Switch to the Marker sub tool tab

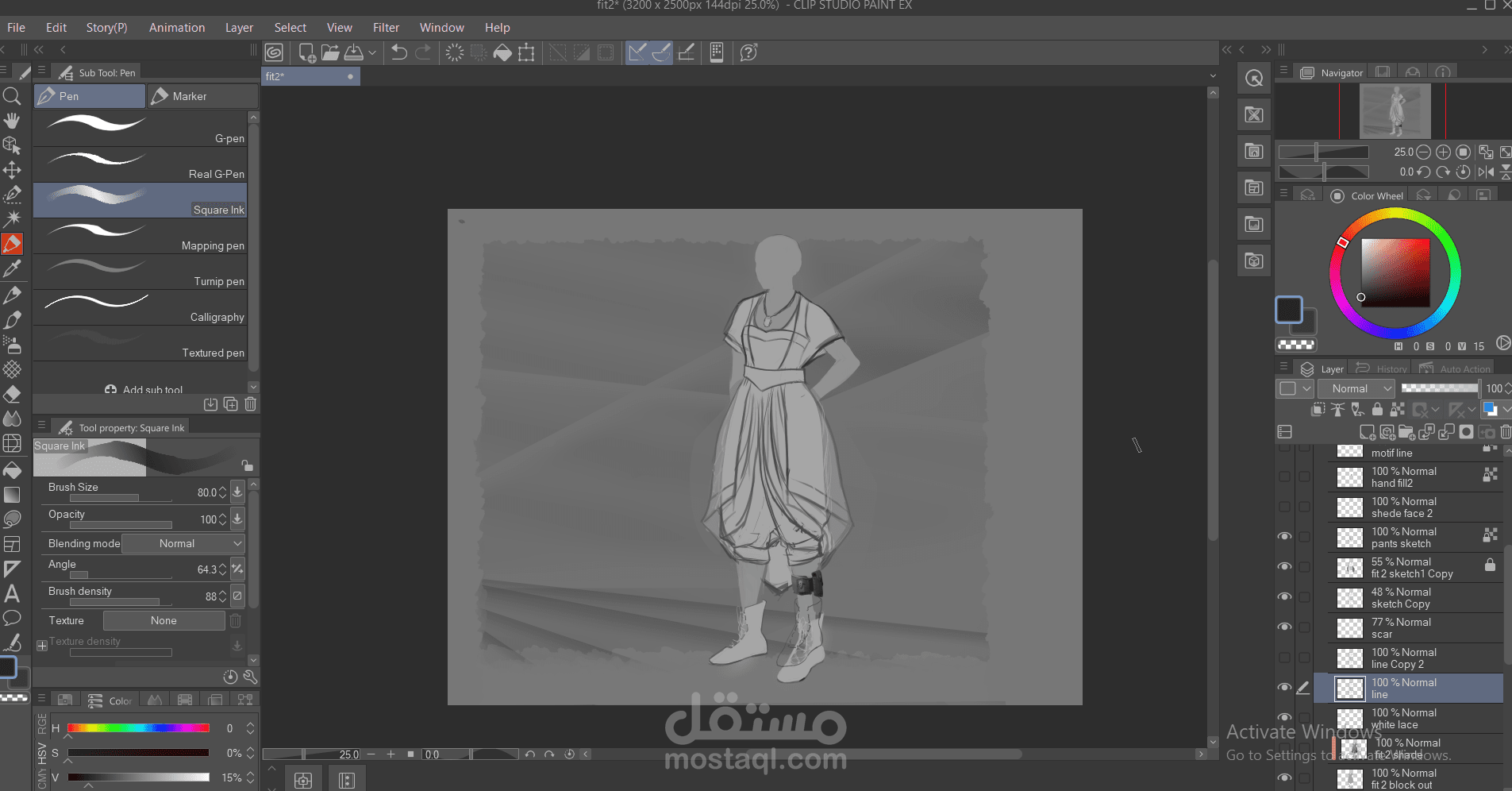coord(203,96)
